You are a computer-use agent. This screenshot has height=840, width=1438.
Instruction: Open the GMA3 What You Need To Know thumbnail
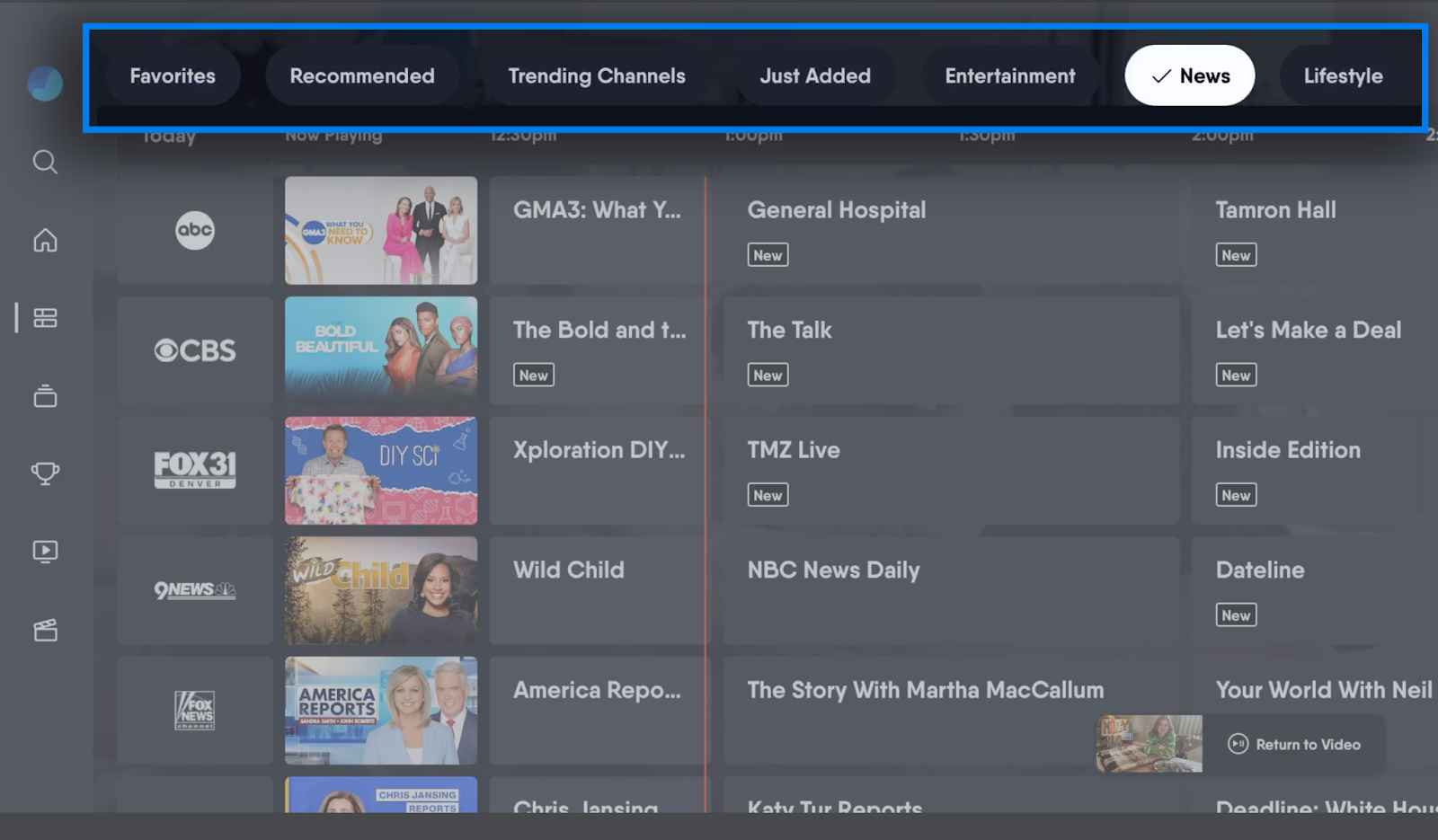pos(381,230)
